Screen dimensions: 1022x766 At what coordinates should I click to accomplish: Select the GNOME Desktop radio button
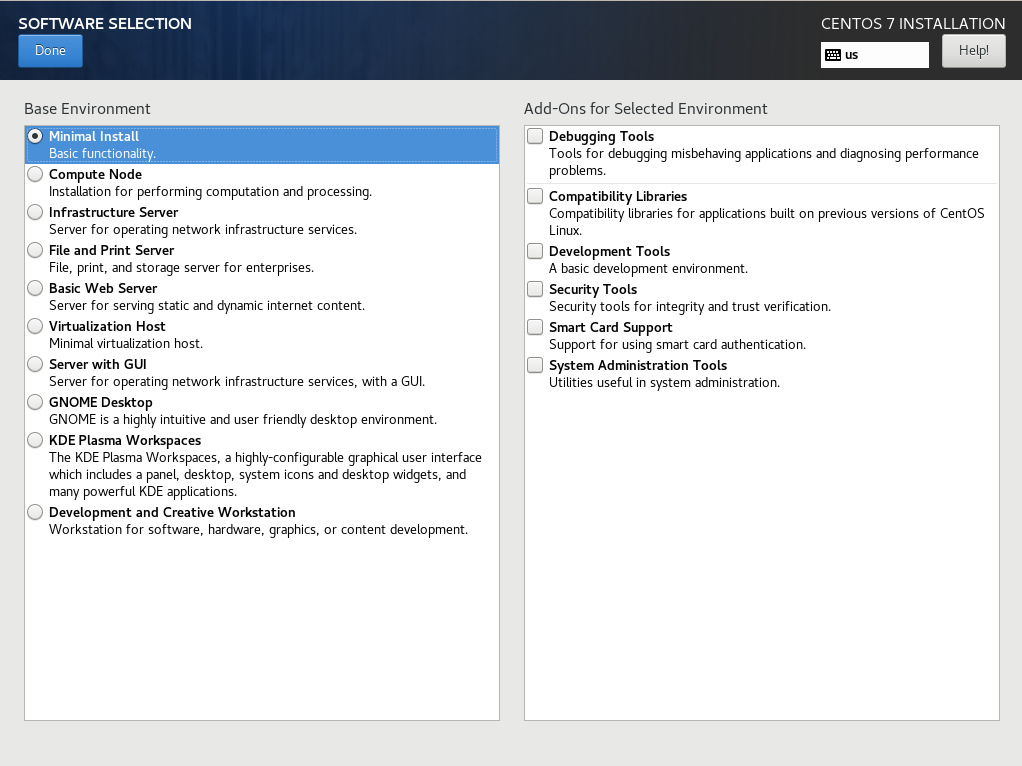click(x=35, y=402)
